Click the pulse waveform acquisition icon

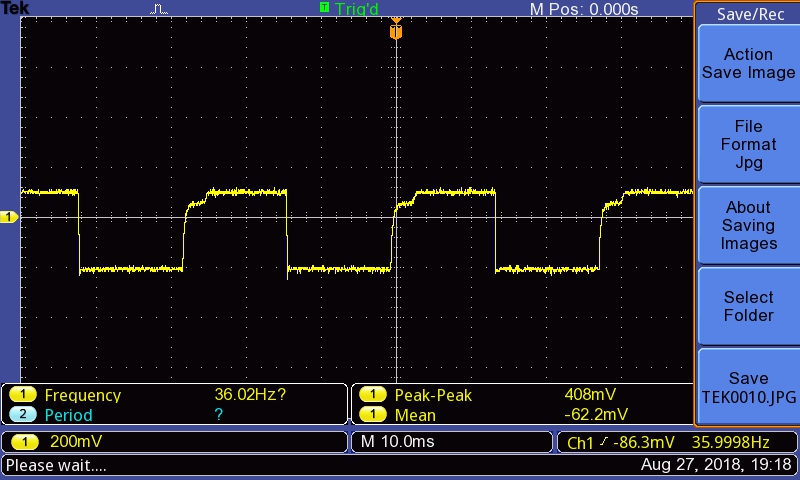pos(159,9)
